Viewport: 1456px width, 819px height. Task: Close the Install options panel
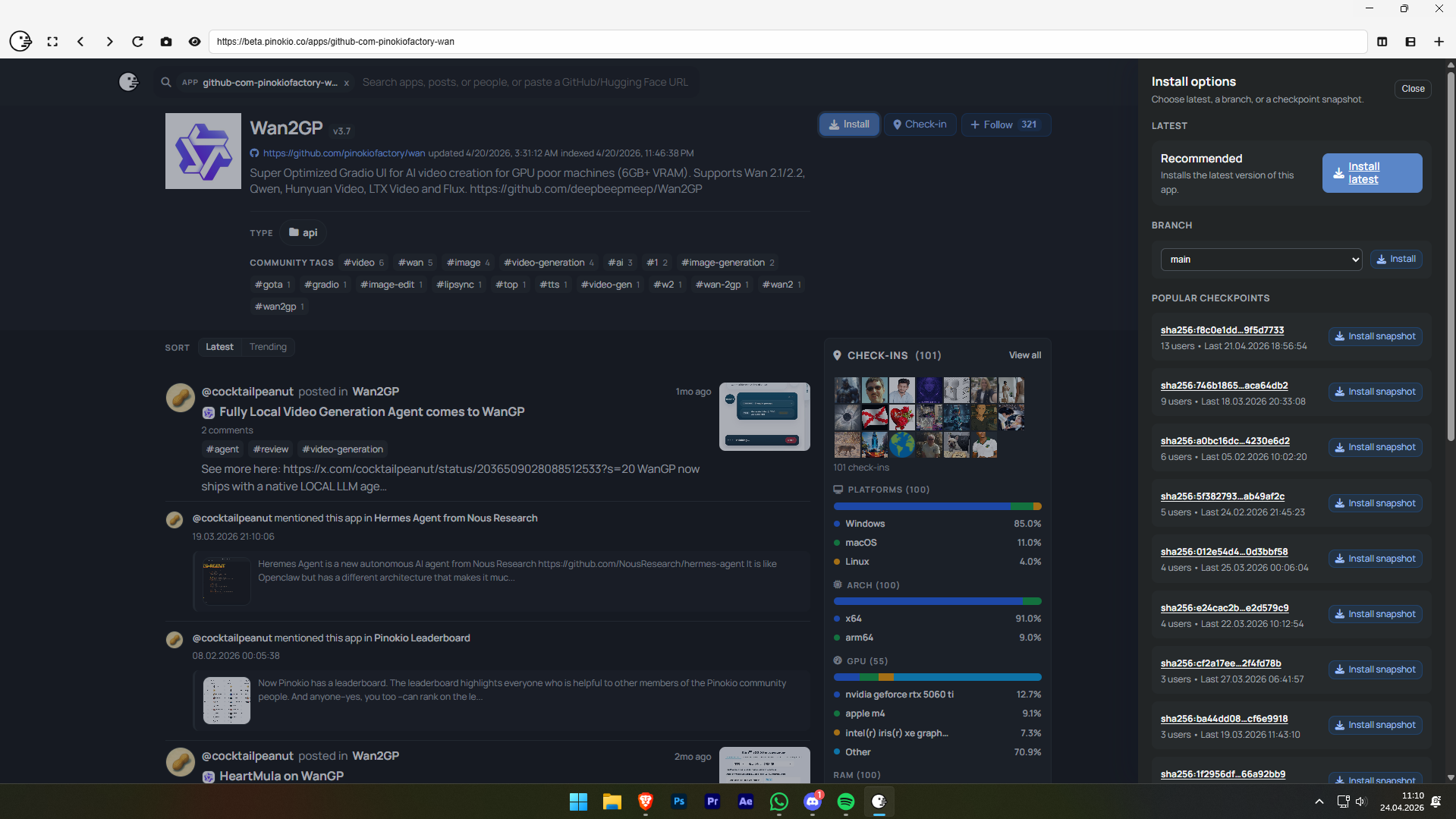pyautogui.click(x=1413, y=89)
